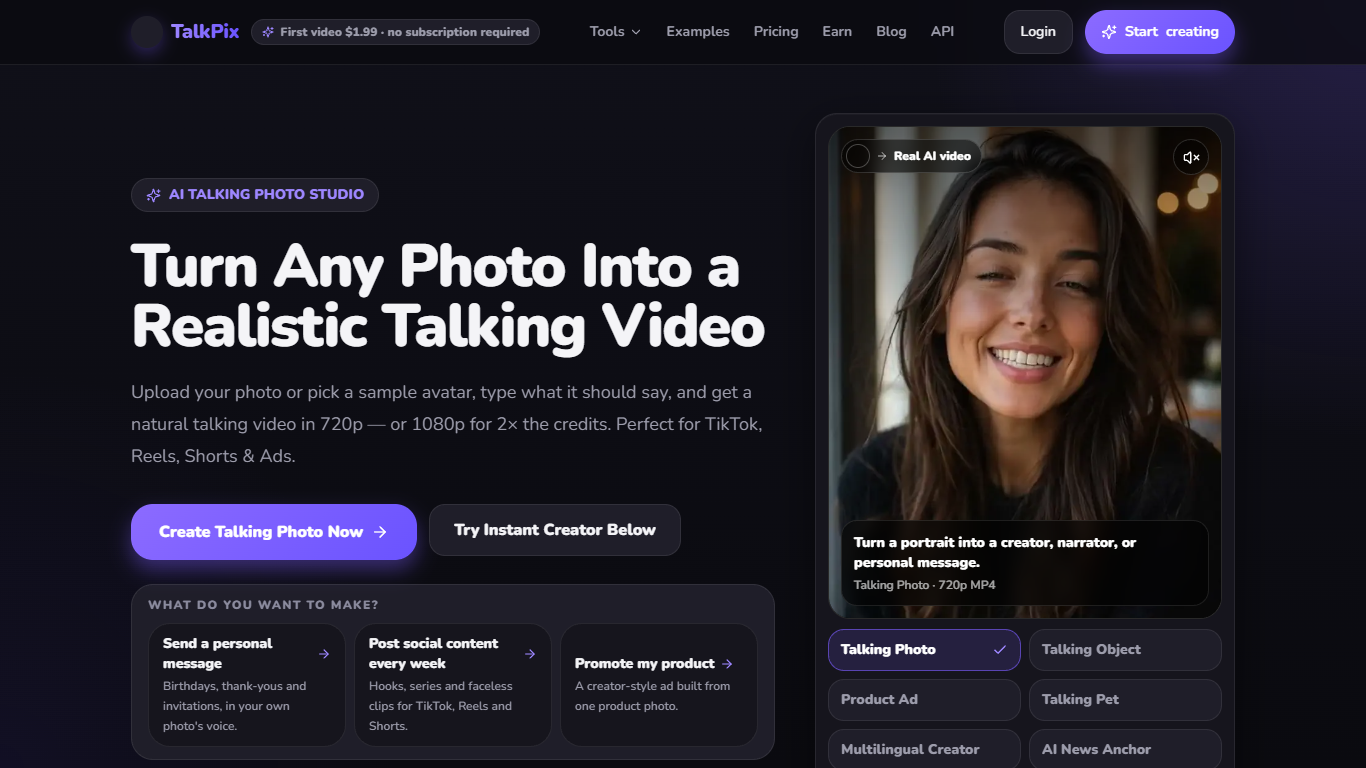Viewport: 1366px width, 768px height.
Task: Unmute the video with the speaker icon
Action: click(x=1191, y=157)
